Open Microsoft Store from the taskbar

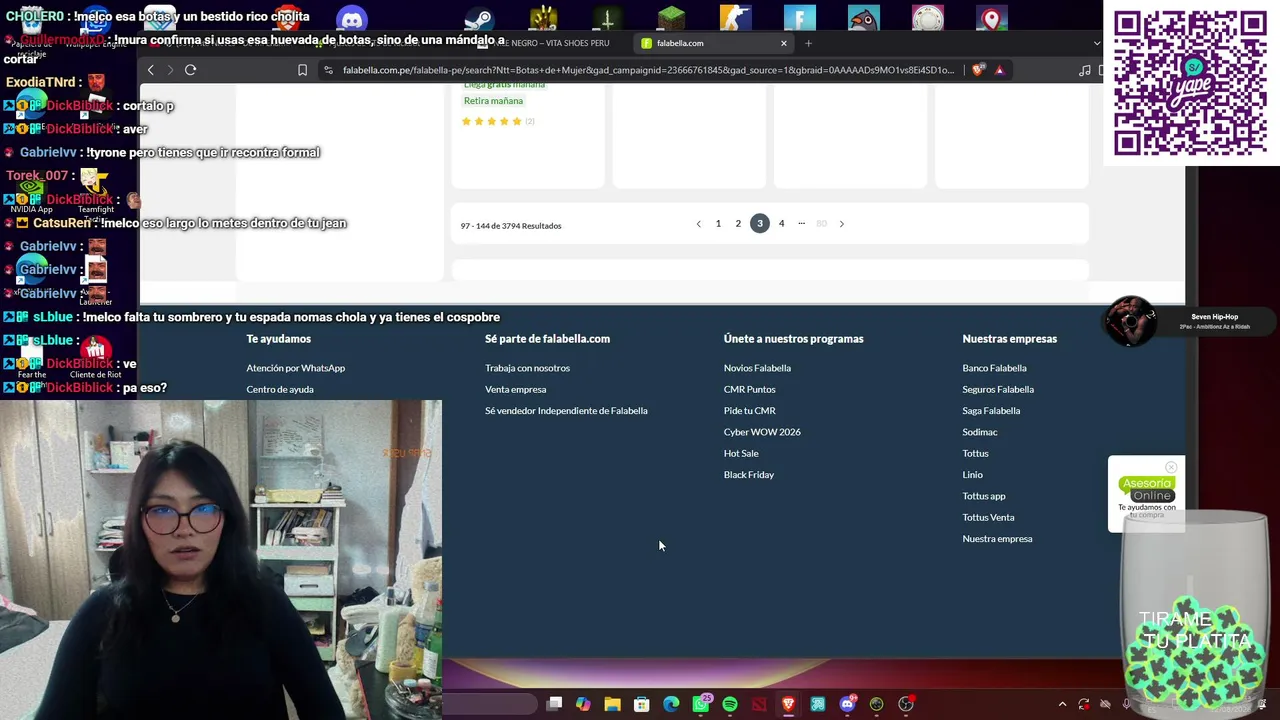pos(642,704)
